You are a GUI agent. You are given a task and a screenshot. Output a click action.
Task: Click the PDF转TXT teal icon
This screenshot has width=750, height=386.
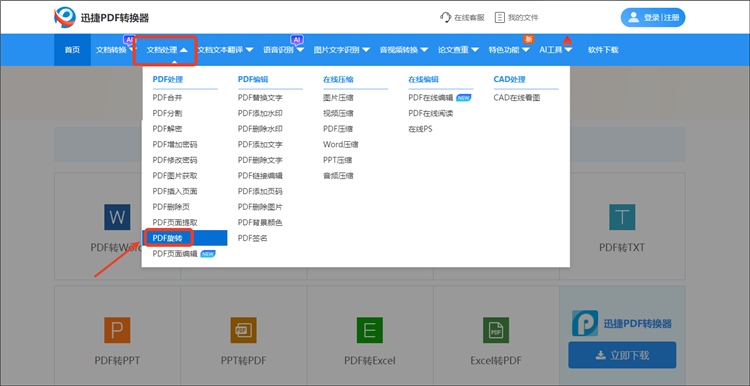point(622,217)
